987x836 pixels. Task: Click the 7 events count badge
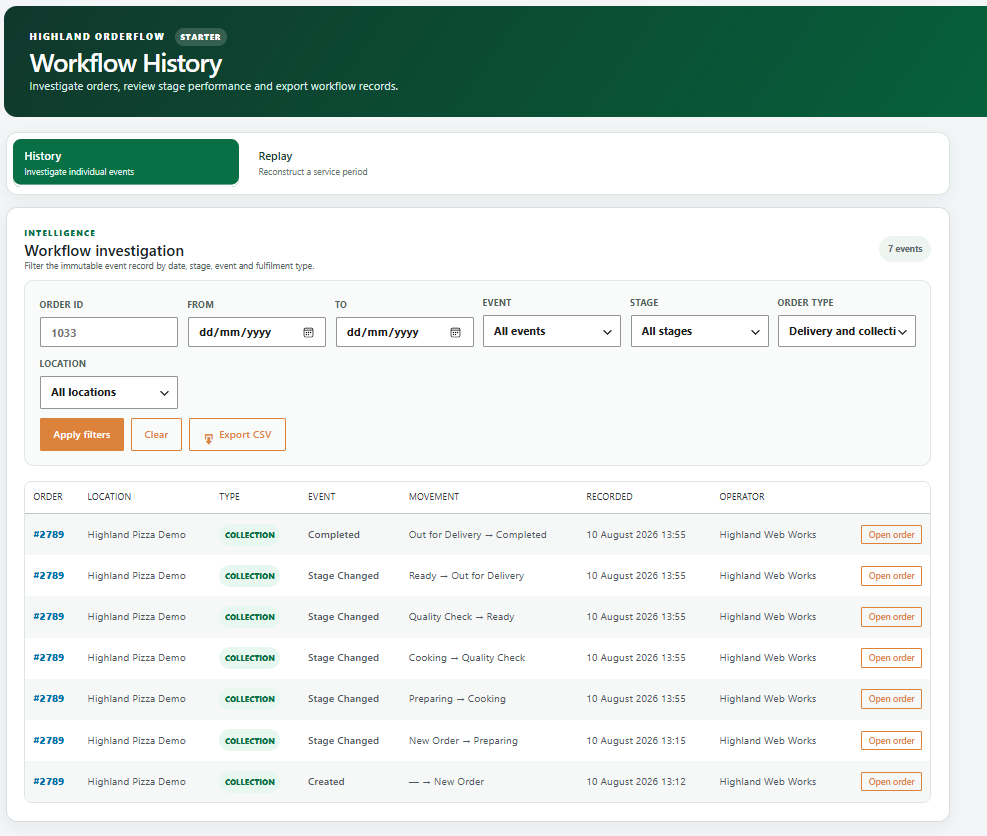click(905, 249)
